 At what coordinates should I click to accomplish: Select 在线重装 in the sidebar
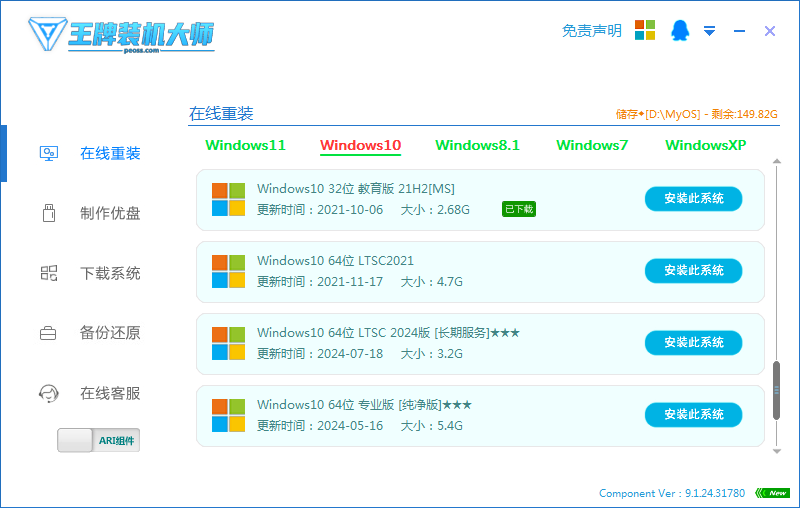click(x=110, y=154)
